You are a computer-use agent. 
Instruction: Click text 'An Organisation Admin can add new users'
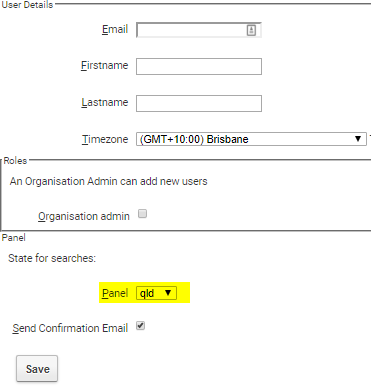tap(109, 181)
